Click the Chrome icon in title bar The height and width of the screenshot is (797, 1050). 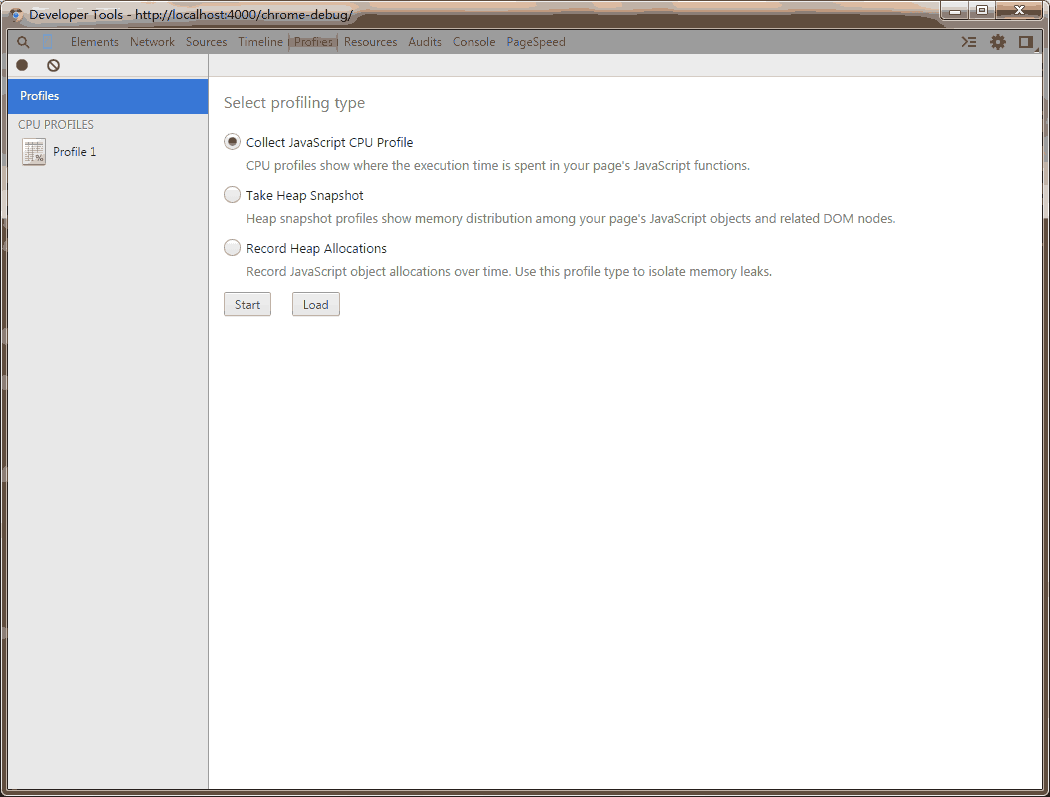[16, 14]
